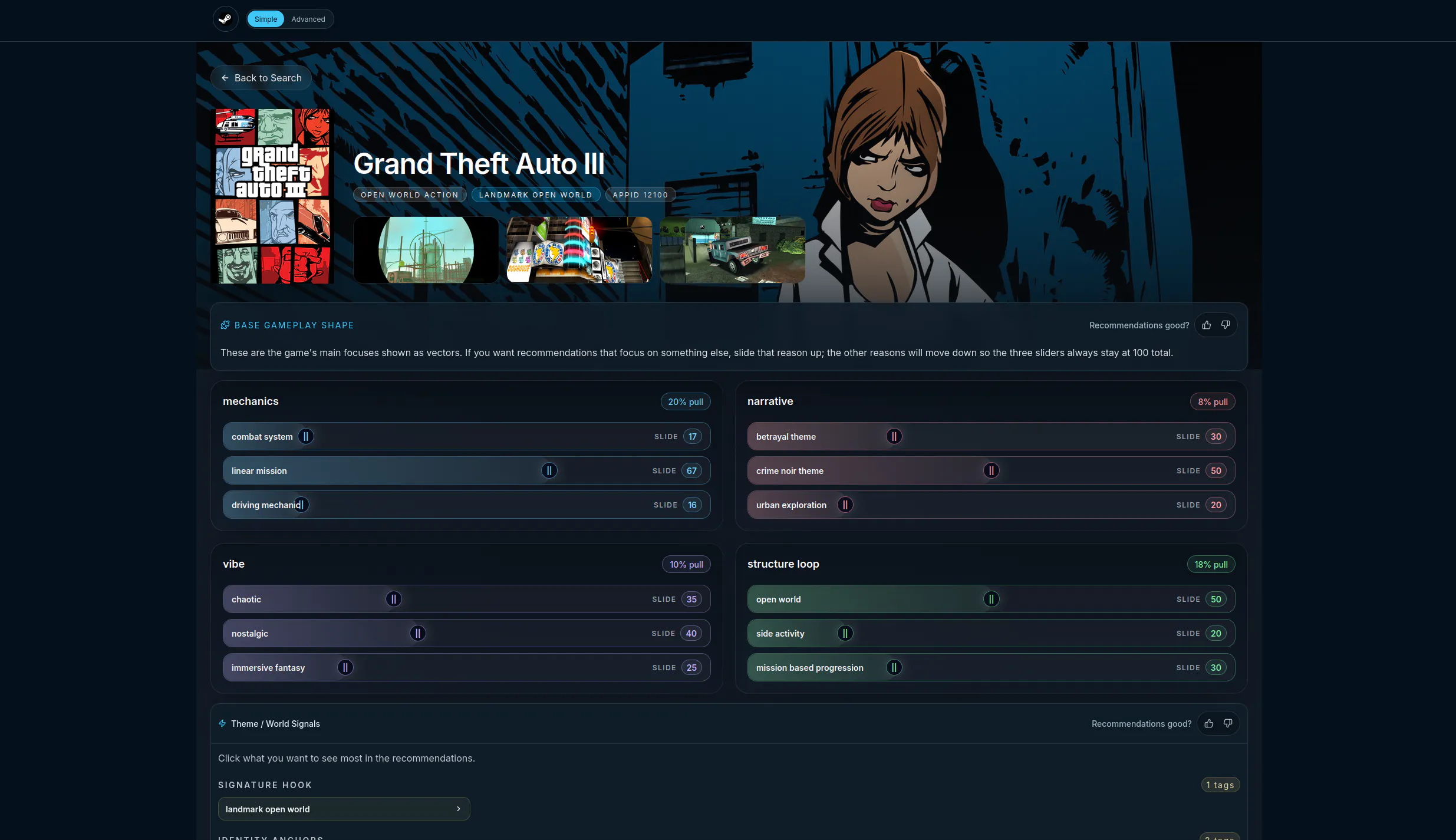Screen dimensions: 1456x840
Task: Thumbs up Base Gameplay Shape recommendations
Action: click(x=1207, y=325)
